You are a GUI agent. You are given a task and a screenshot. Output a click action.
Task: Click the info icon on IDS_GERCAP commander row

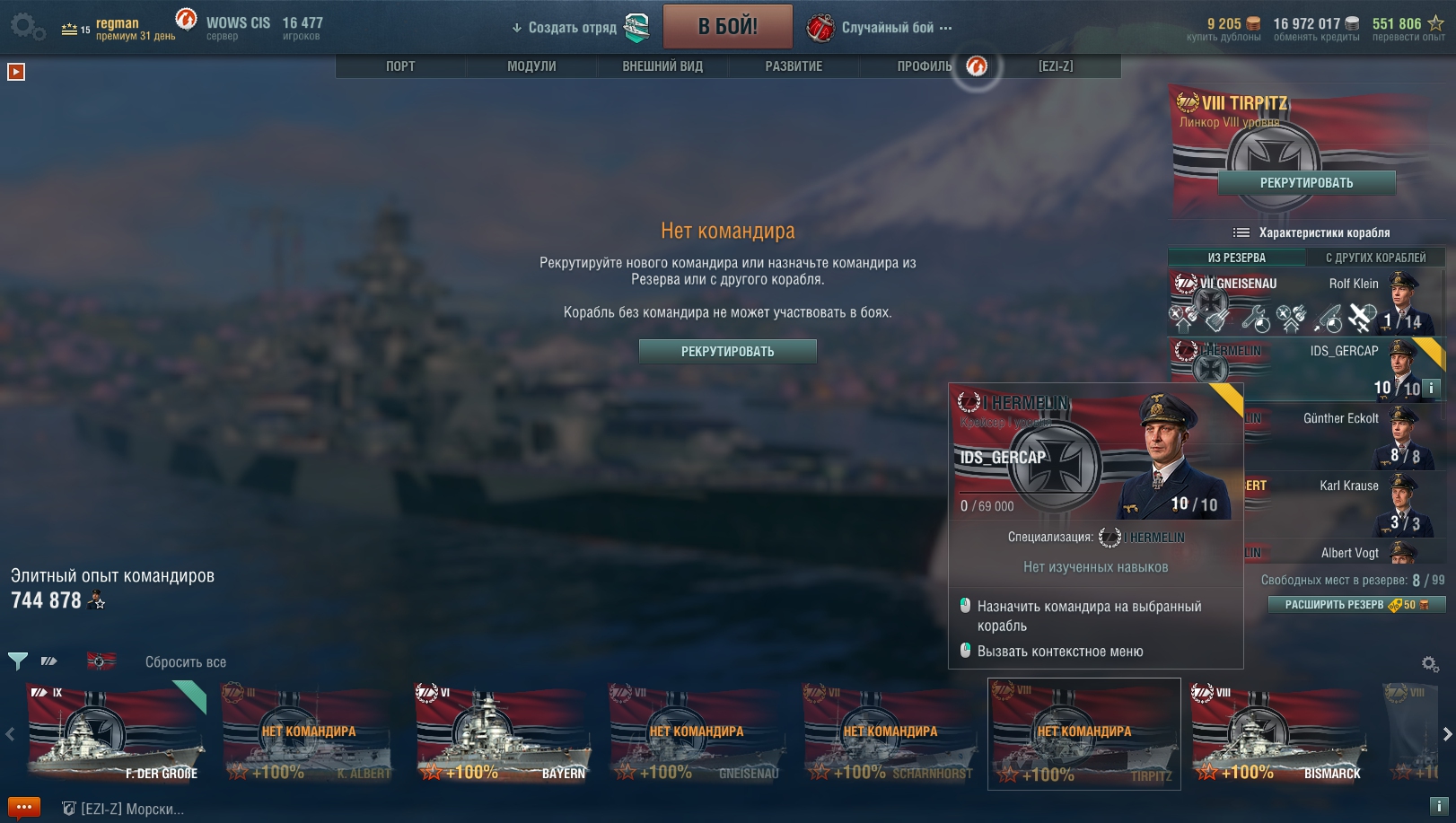click(x=1431, y=388)
